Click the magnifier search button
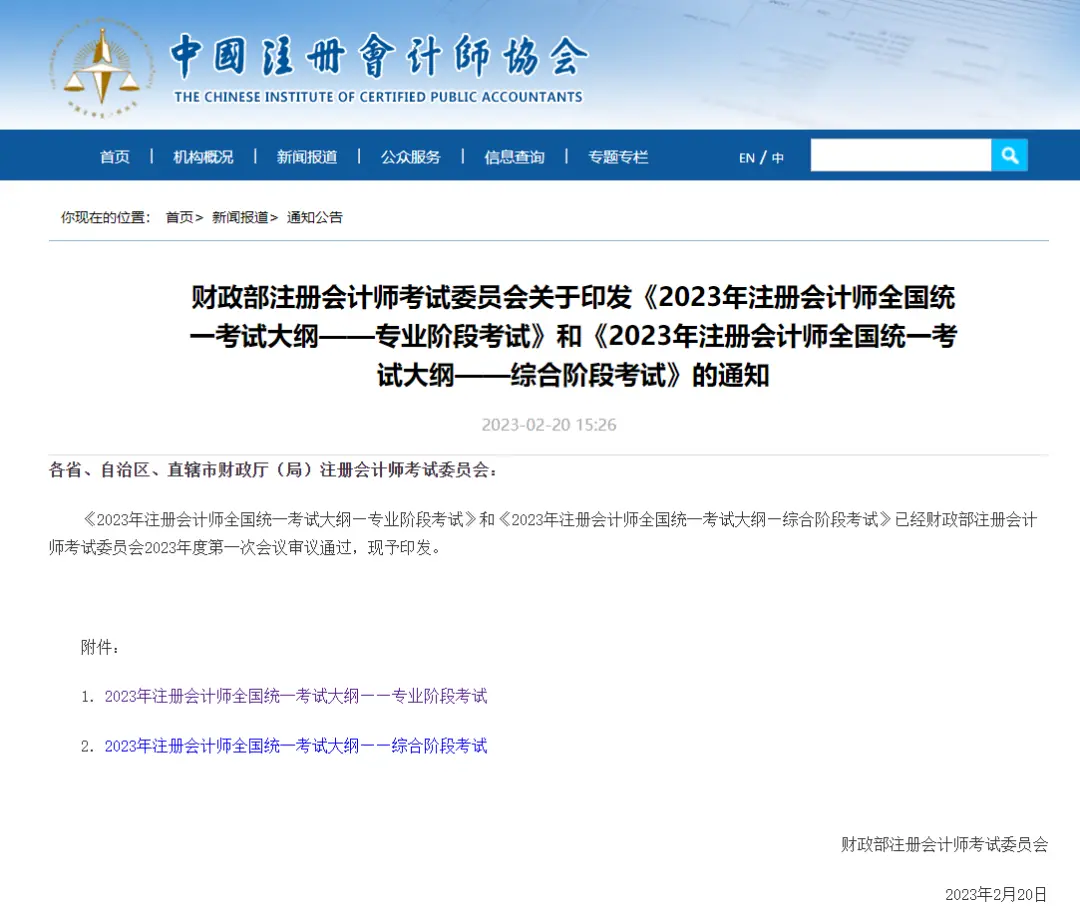 click(1009, 155)
